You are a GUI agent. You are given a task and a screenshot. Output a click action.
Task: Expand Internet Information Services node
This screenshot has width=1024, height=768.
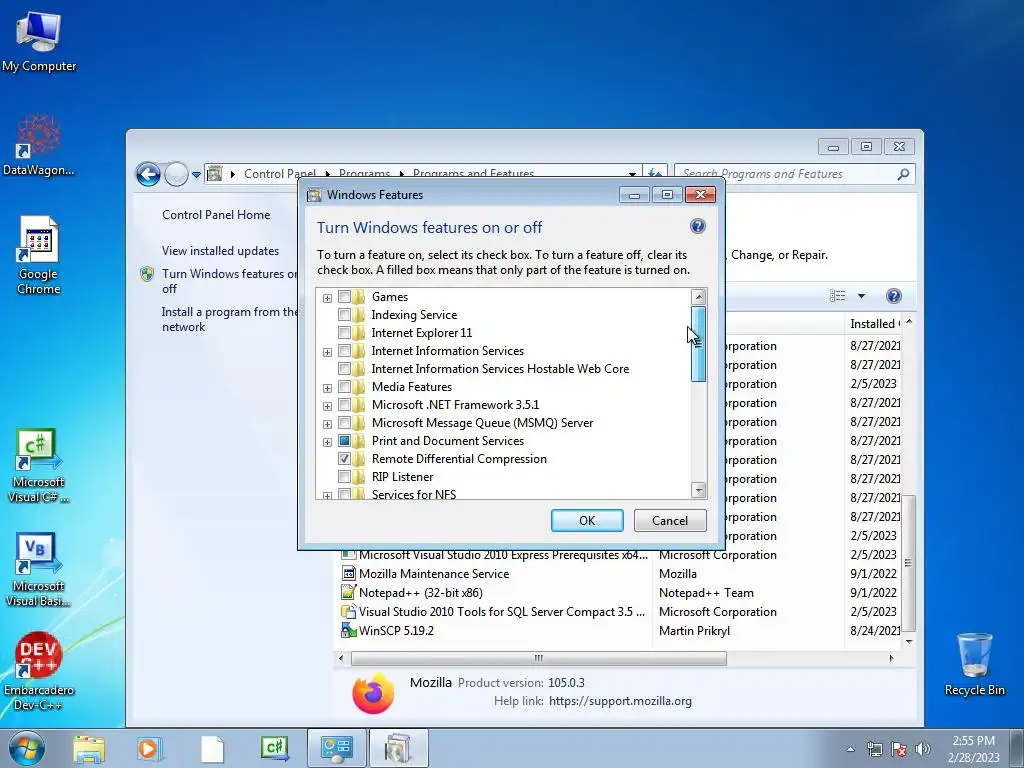pos(327,352)
